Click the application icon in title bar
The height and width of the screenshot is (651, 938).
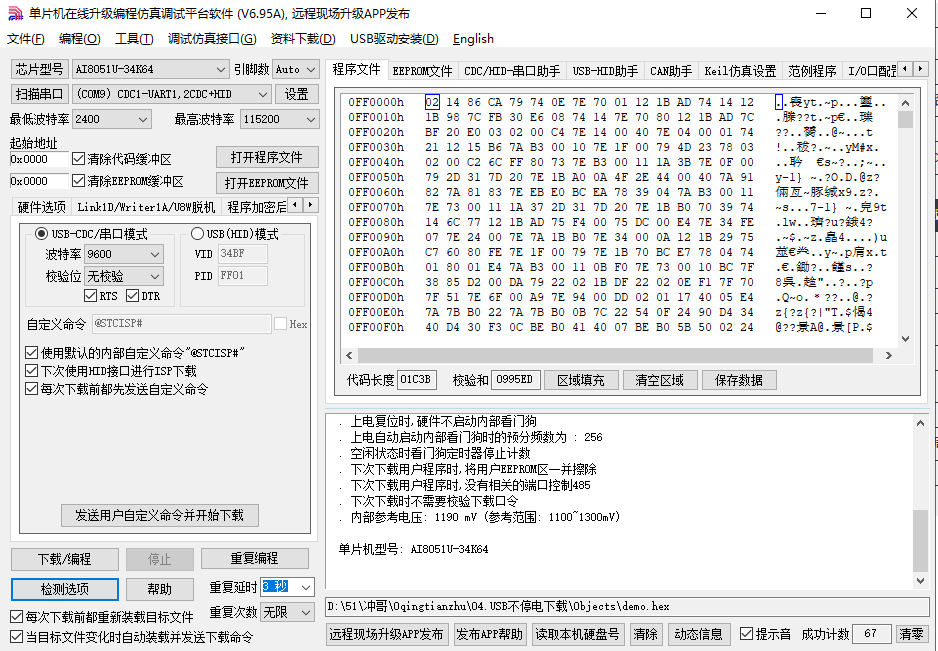[15, 13]
